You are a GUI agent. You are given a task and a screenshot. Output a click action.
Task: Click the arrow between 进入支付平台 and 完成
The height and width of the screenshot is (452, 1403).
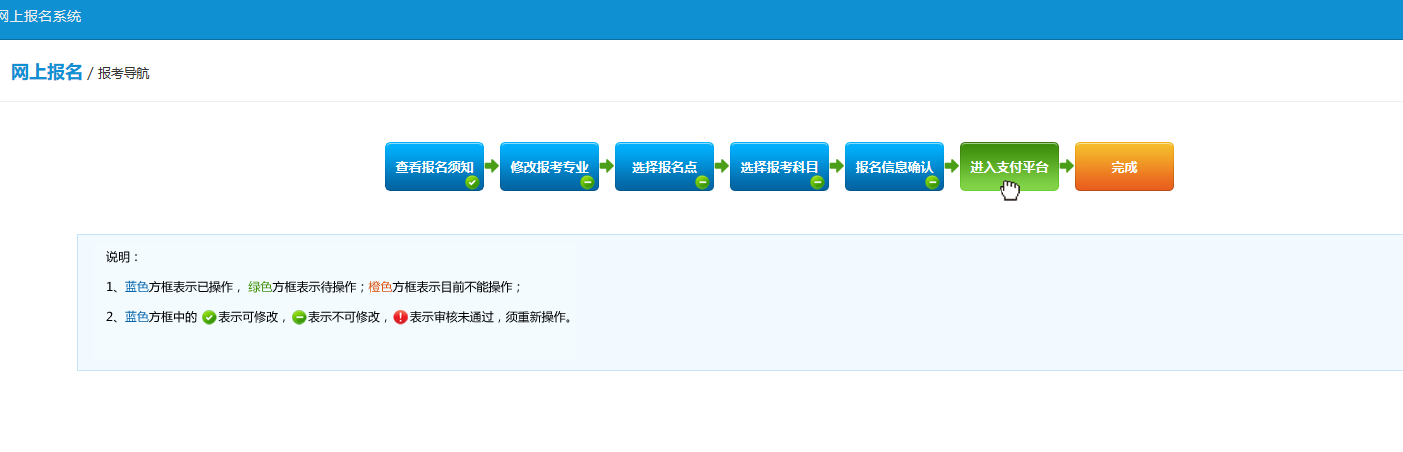[x=1067, y=166]
